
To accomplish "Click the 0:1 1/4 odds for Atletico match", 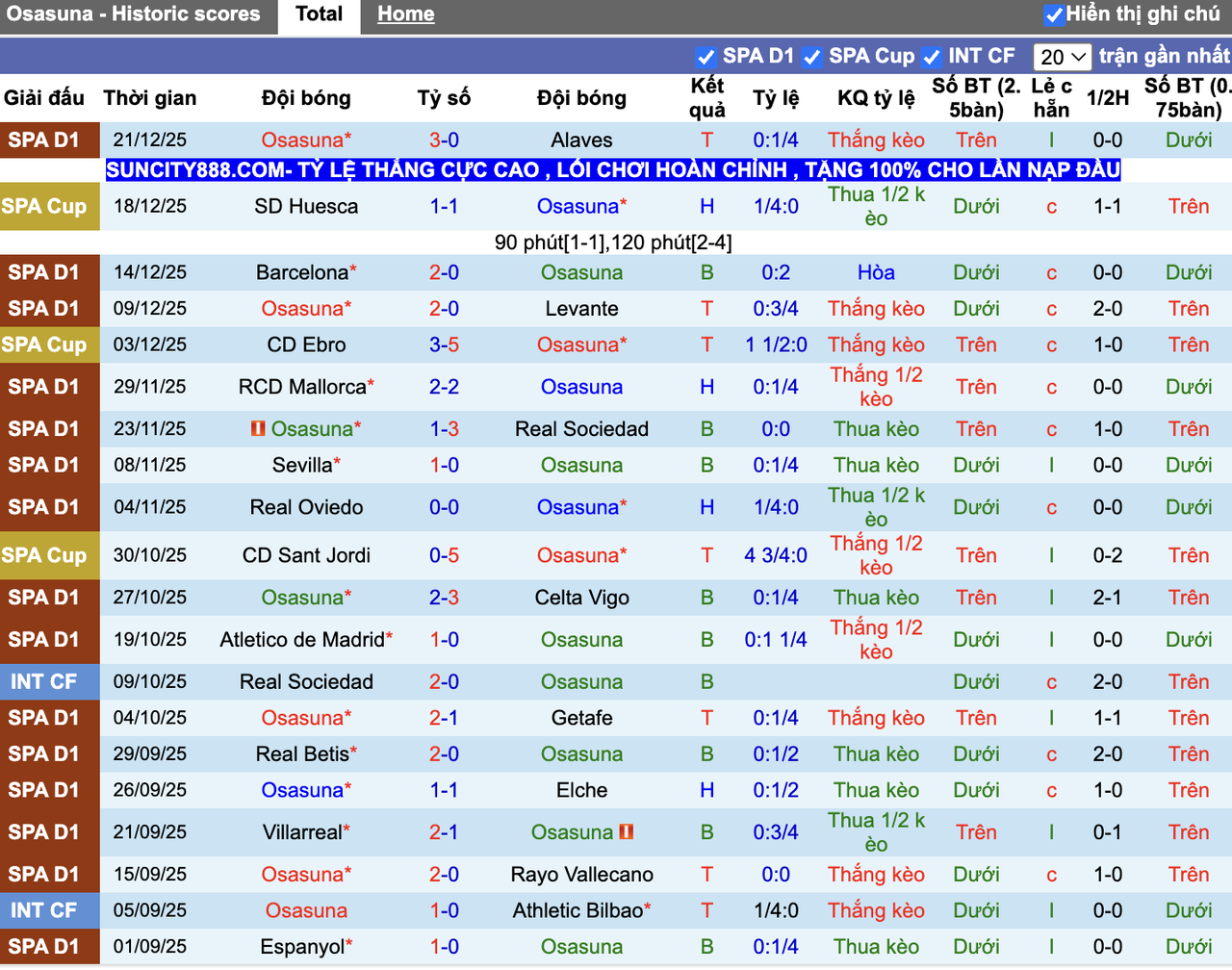I will [776, 640].
